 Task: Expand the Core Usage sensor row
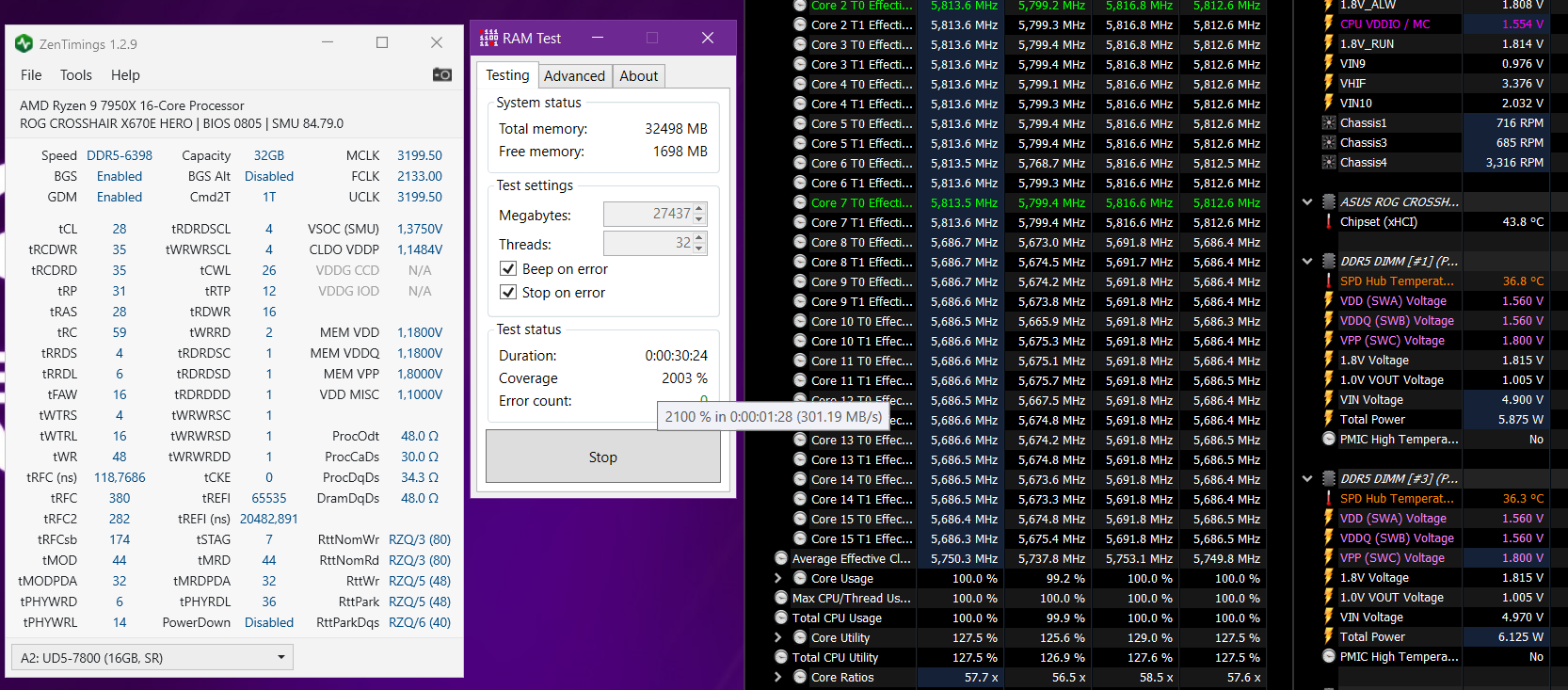778,578
